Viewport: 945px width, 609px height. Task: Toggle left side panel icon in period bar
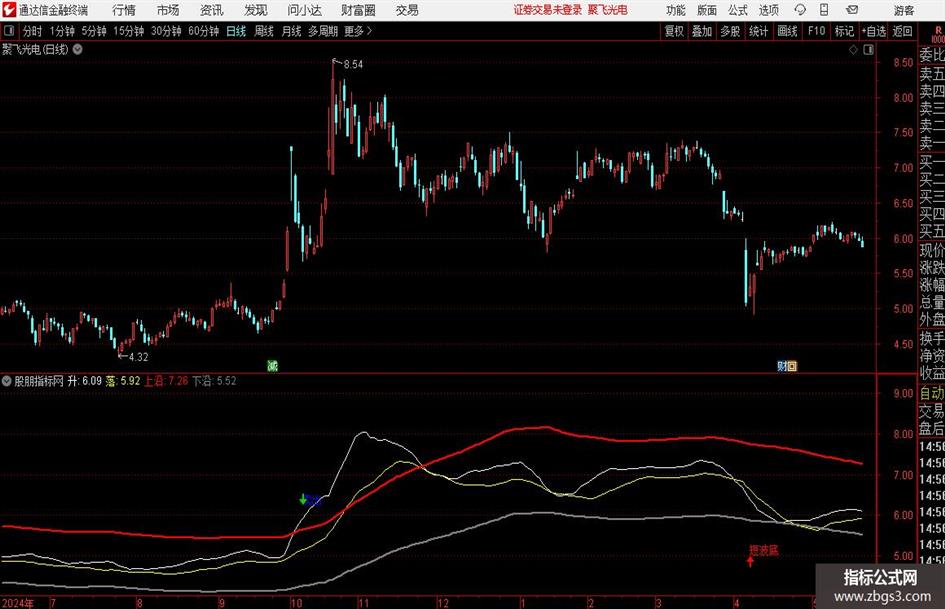[x=9, y=31]
